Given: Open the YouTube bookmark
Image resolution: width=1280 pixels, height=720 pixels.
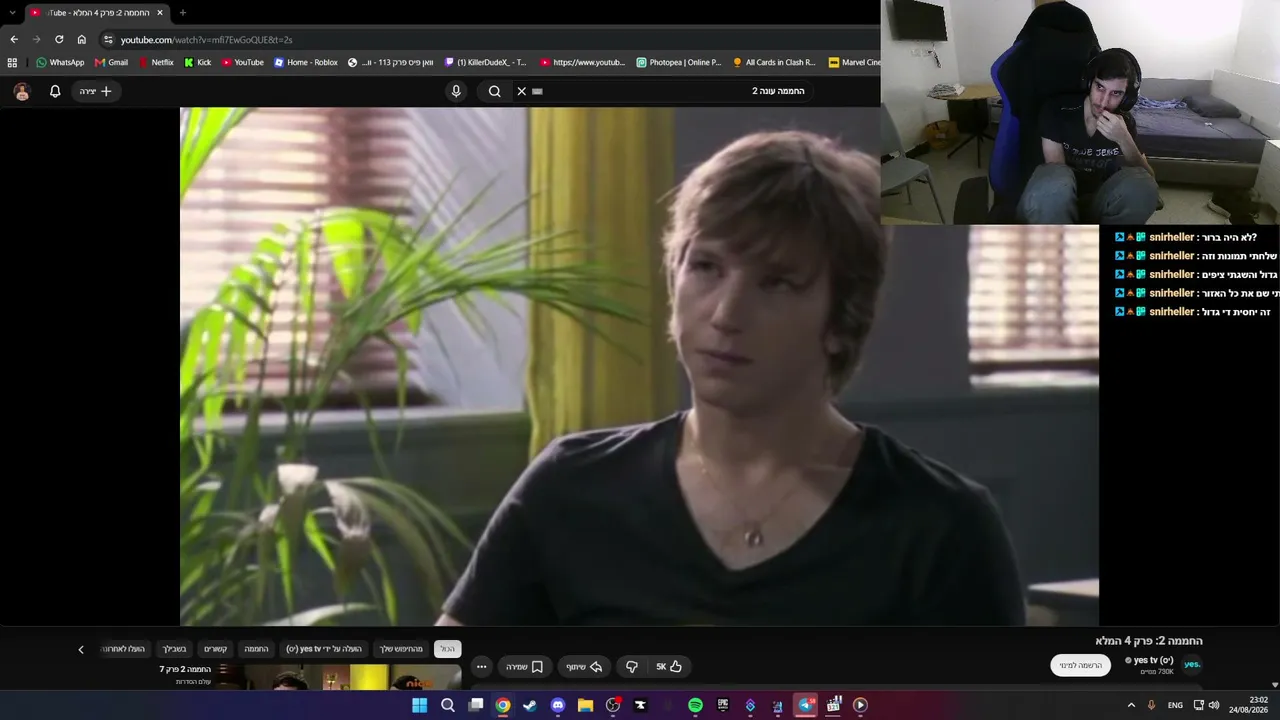Looking at the screenshot, I should [243, 62].
